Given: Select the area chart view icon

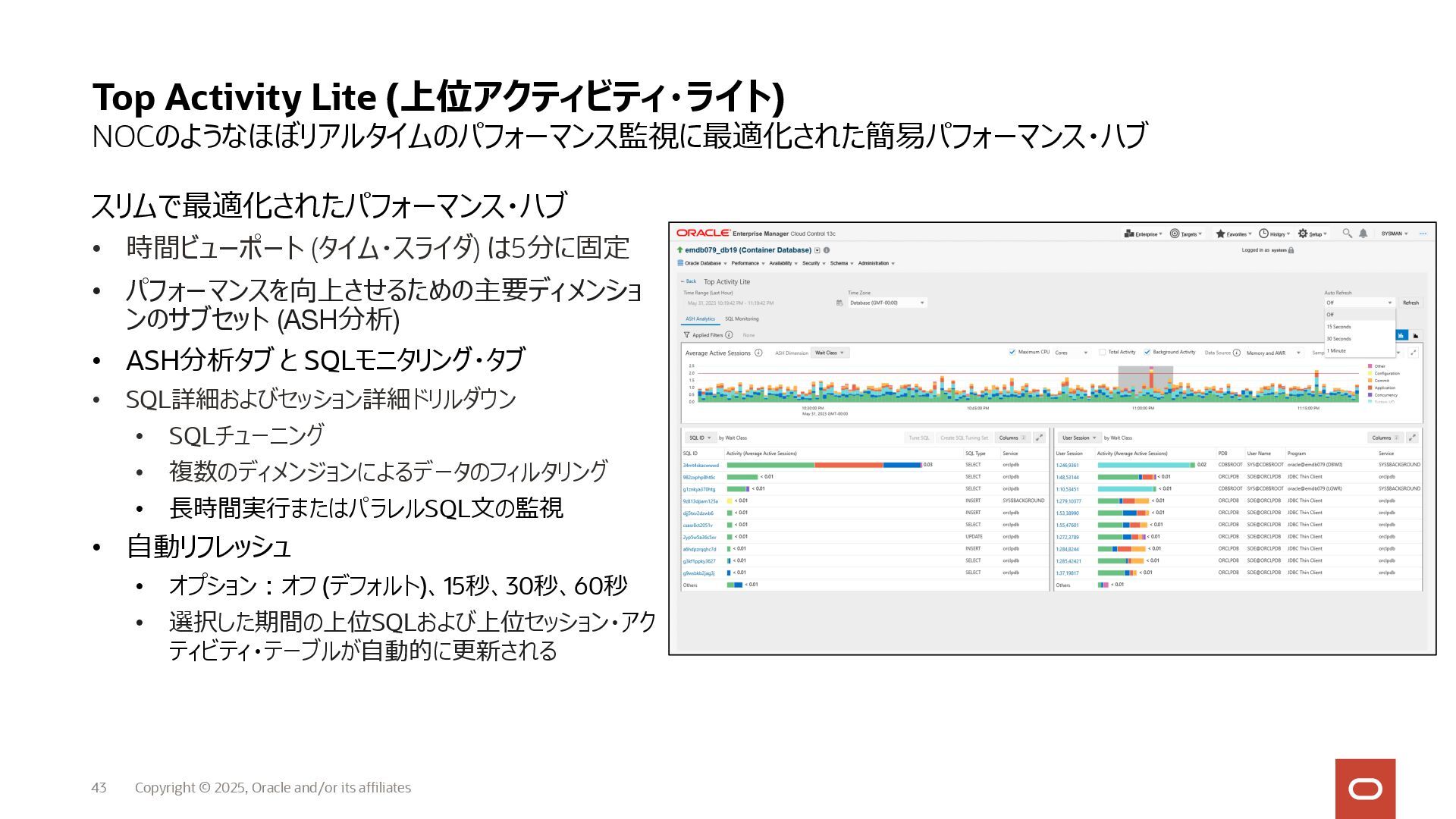Looking at the screenshot, I should point(1415,335).
